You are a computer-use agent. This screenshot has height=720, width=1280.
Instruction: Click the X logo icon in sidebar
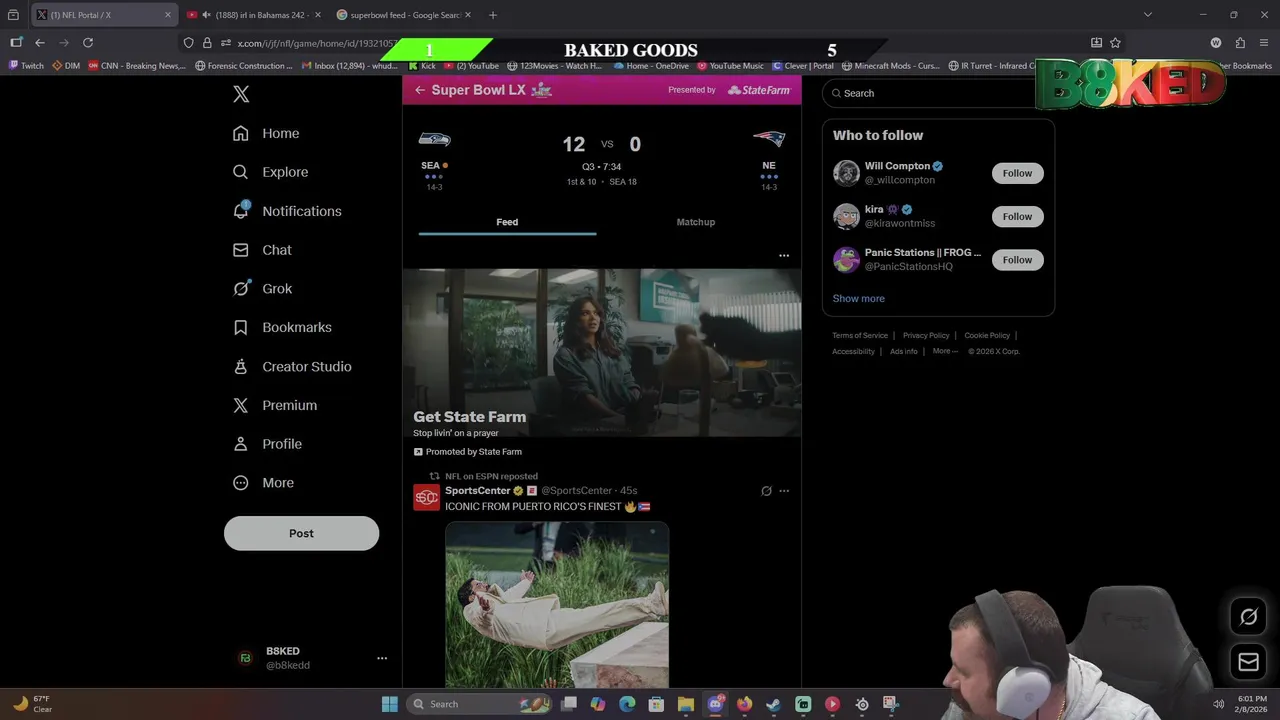(x=241, y=94)
